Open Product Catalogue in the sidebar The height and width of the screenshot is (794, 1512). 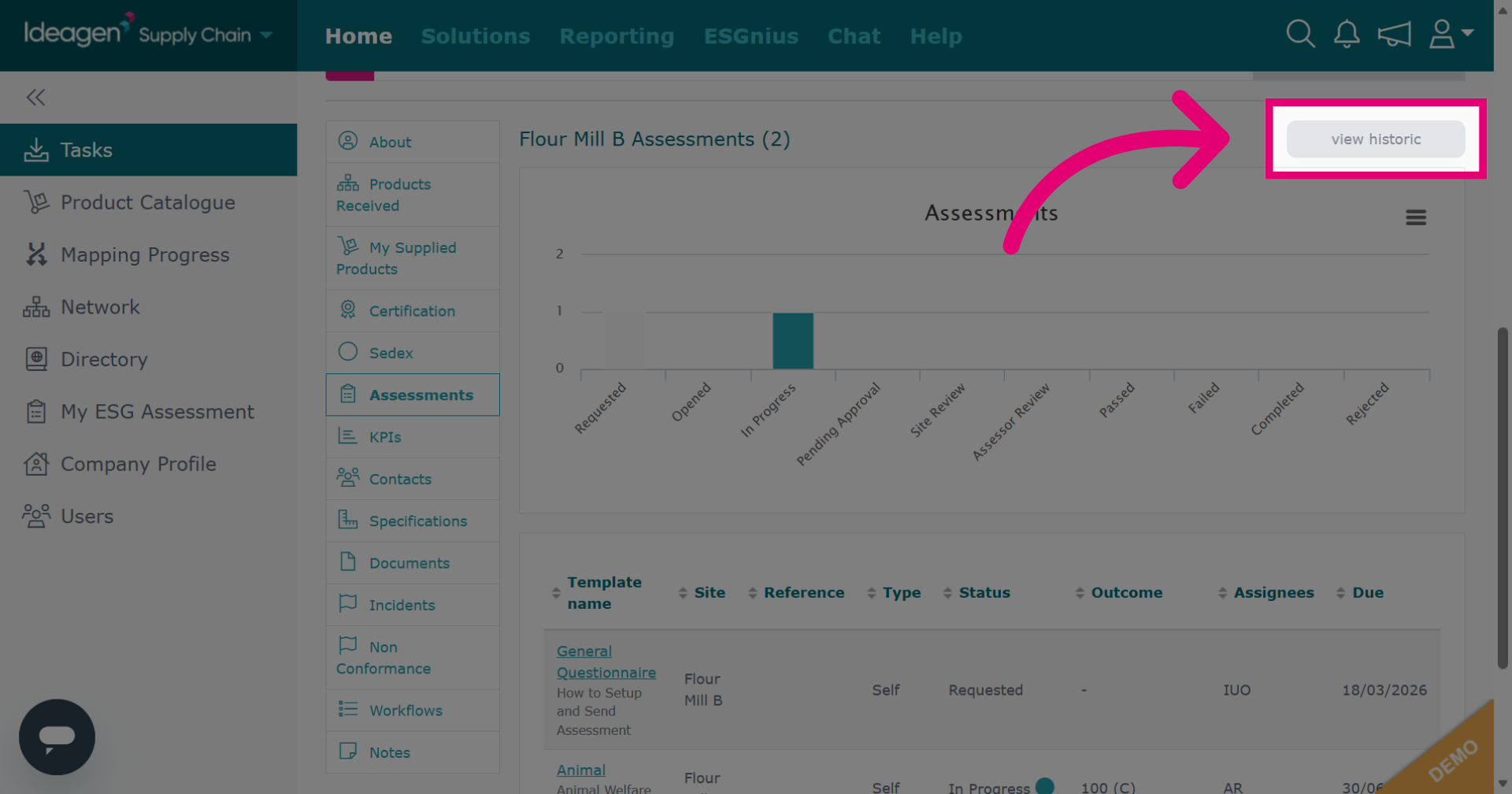(x=149, y=202)
